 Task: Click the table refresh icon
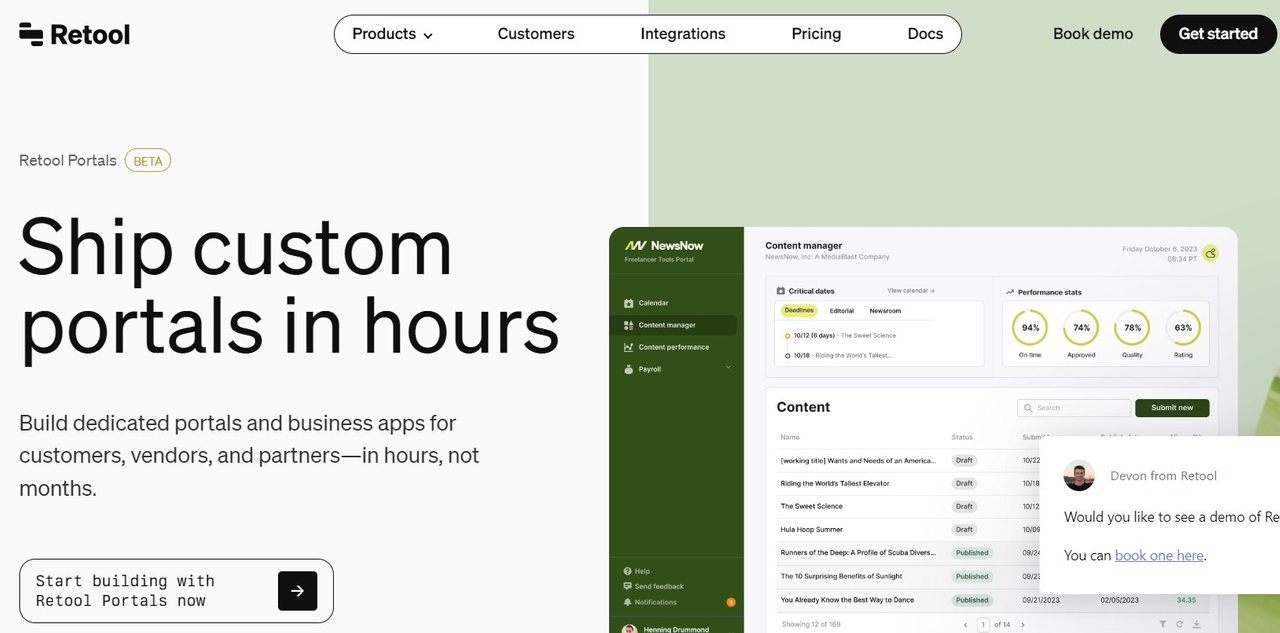[x=1179, y=625]
